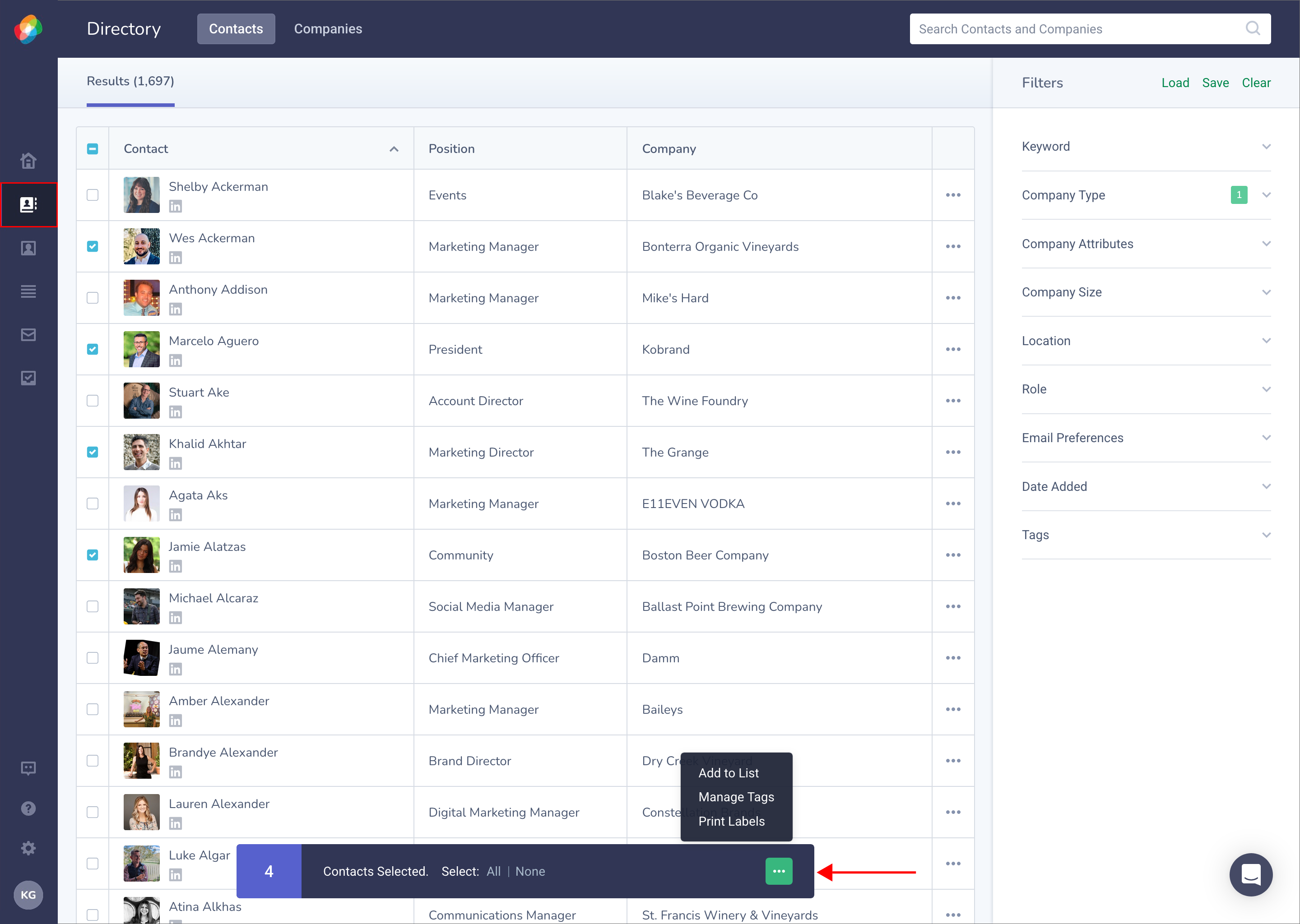
Task: Open row actions for Agata Aks
Action: [x=953, y=504]
